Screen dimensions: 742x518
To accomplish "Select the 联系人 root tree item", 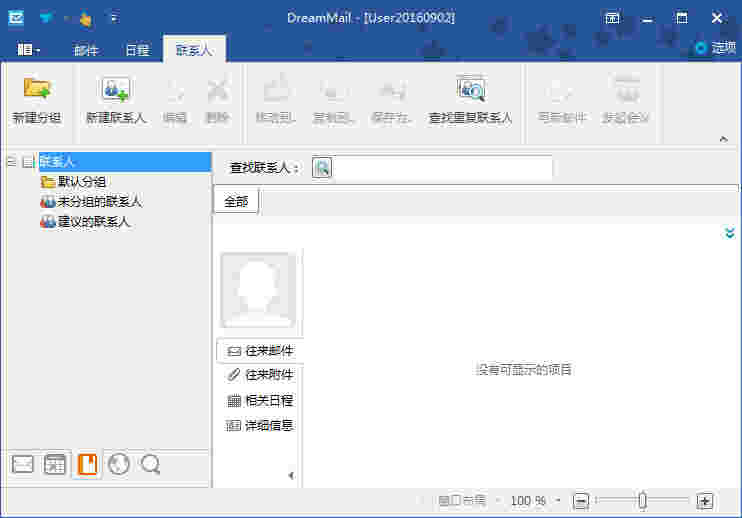I will [x=125, y=162].
